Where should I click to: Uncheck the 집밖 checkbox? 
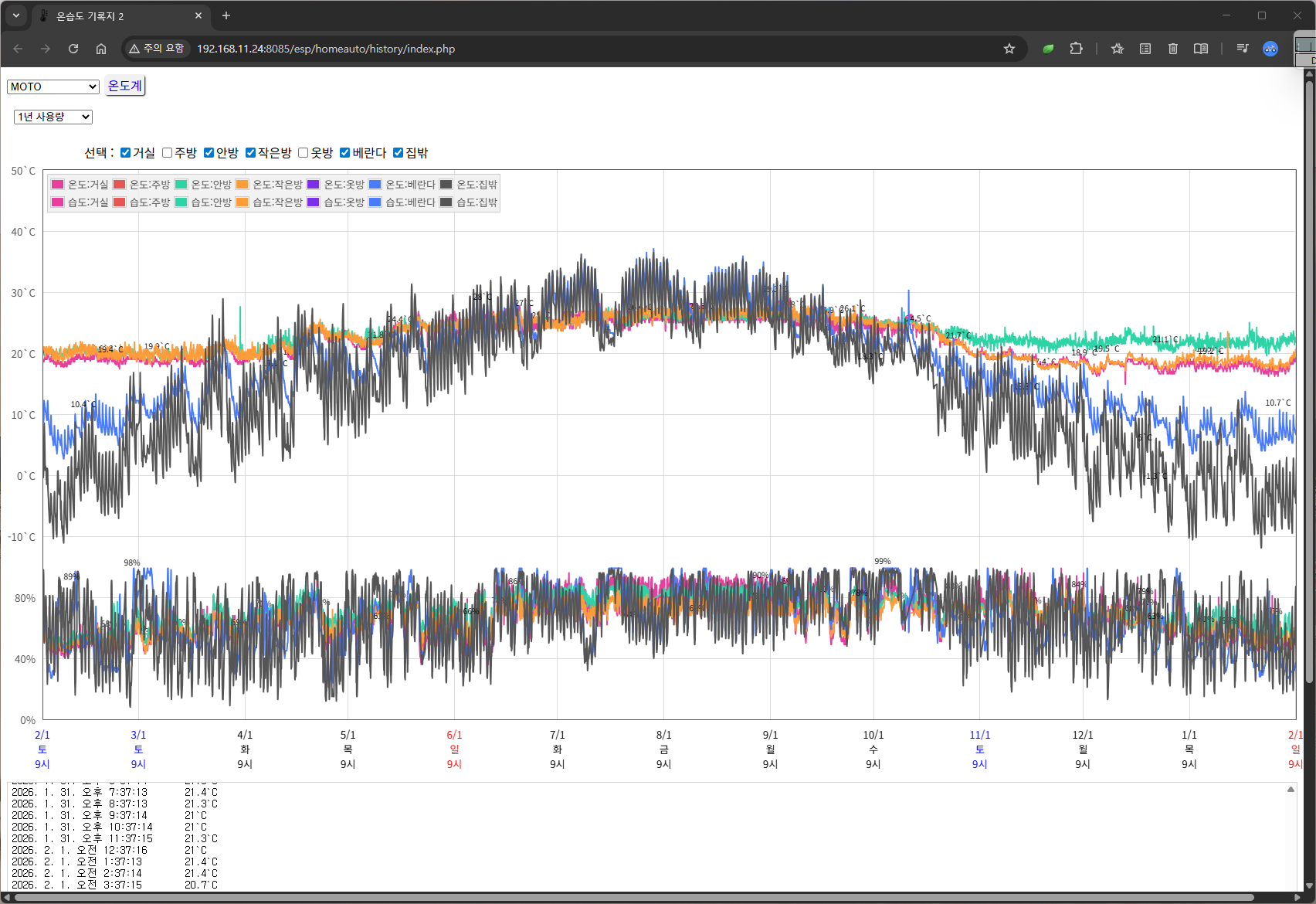(x=399, y=153)
